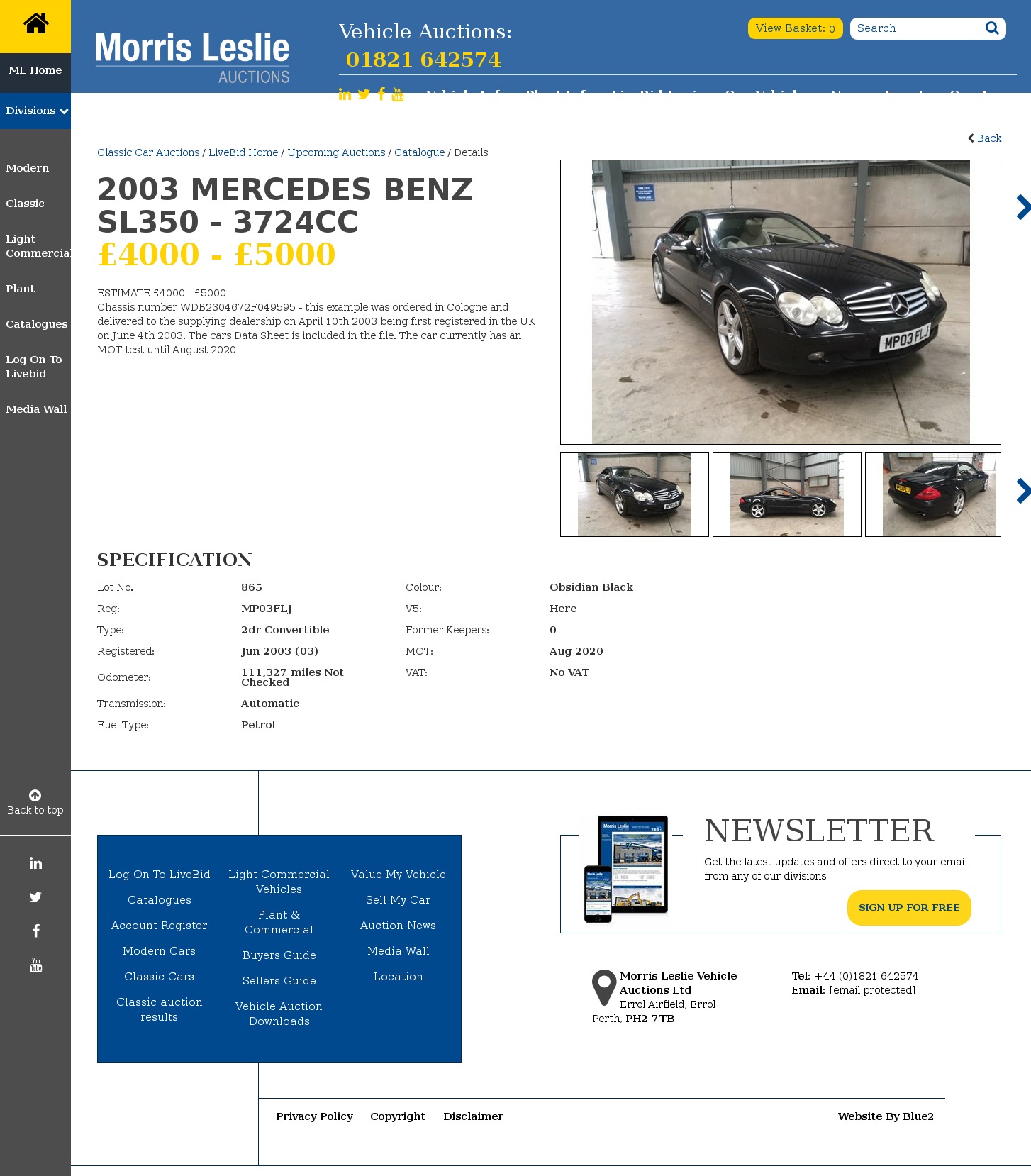Click Back to top arrow
Screen dimensions: 1031x1176
click(x=35, y=796)
